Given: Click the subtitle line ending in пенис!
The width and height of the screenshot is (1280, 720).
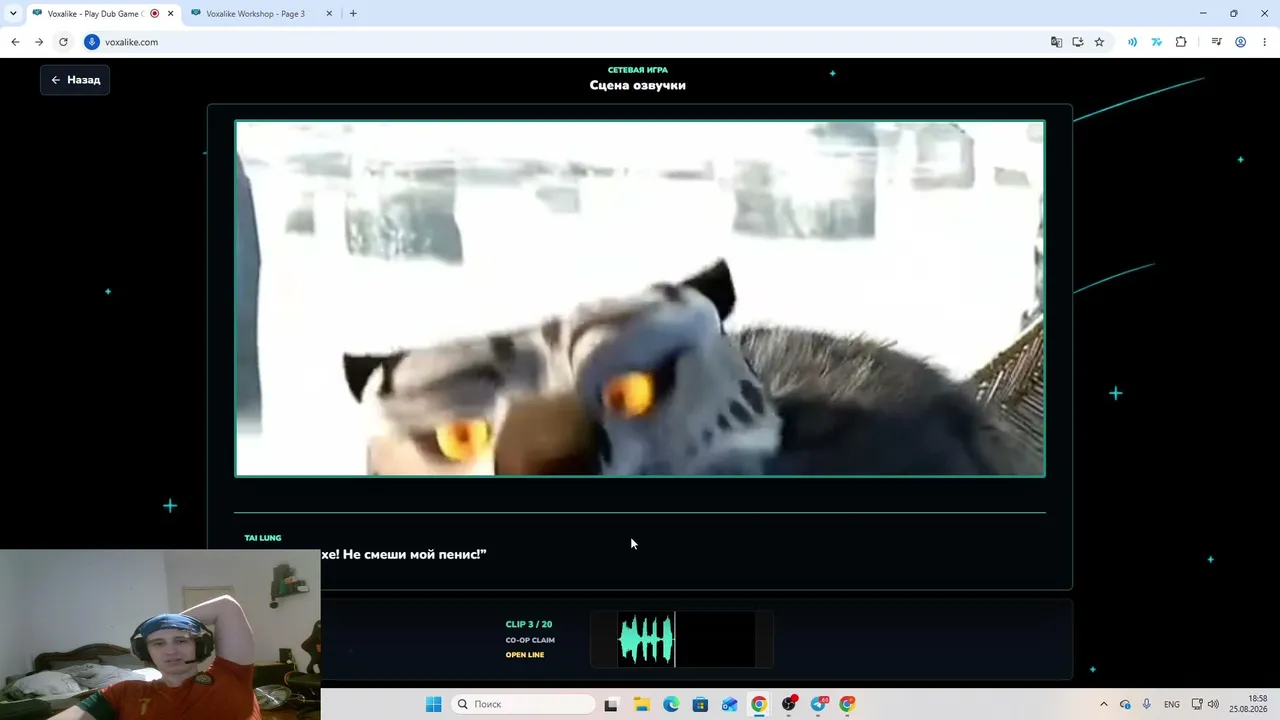Looking at the screenshot, I should 404,554.
